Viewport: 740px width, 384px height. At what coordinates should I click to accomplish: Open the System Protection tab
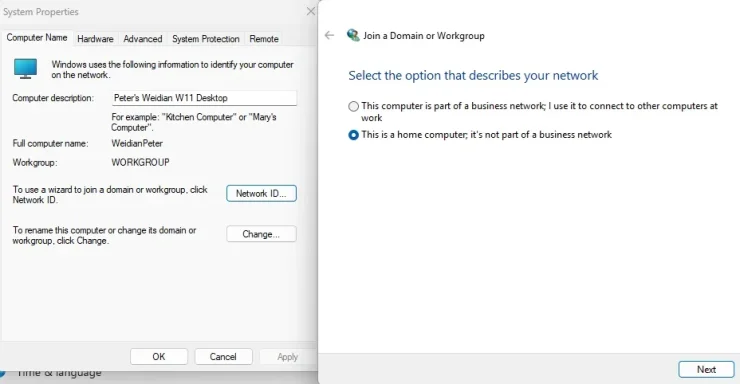(x=206, y=39)
